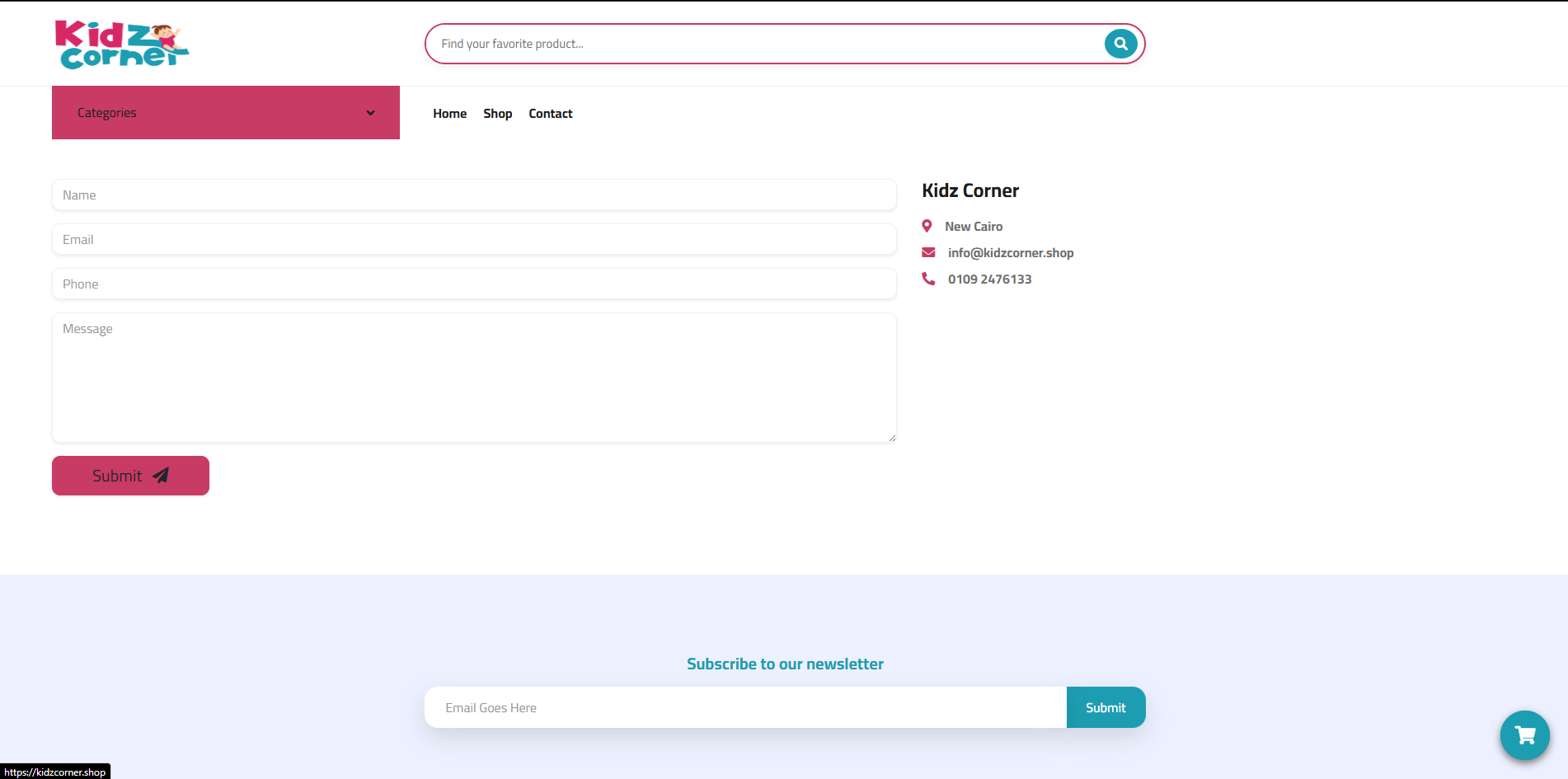
Task: Click inside the Name input field
Action: [474, 195]
